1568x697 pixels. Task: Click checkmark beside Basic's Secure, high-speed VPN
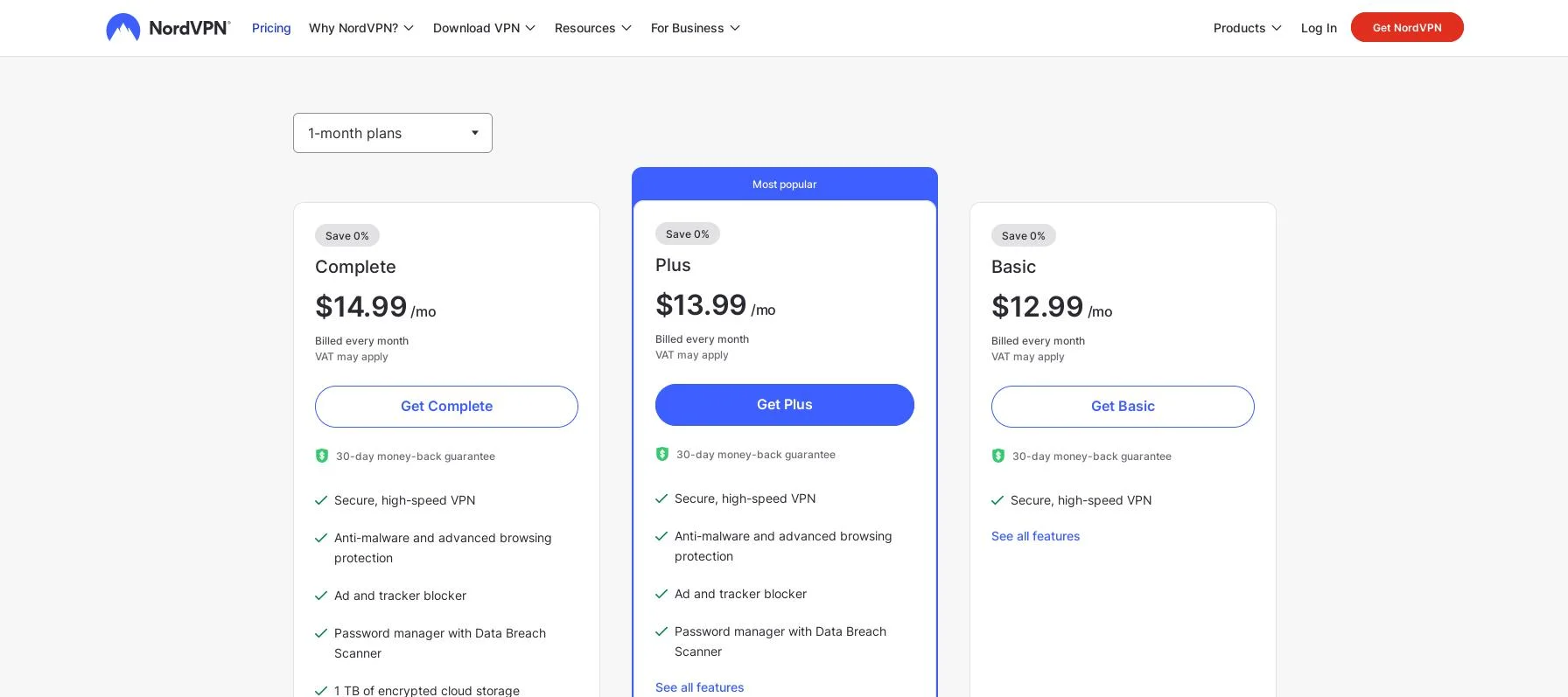[997, 500]
